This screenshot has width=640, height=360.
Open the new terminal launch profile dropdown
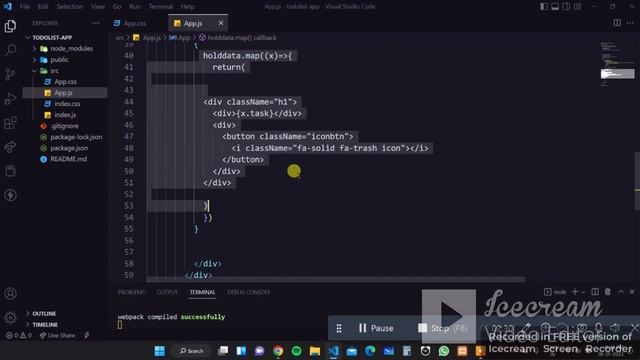583,292
